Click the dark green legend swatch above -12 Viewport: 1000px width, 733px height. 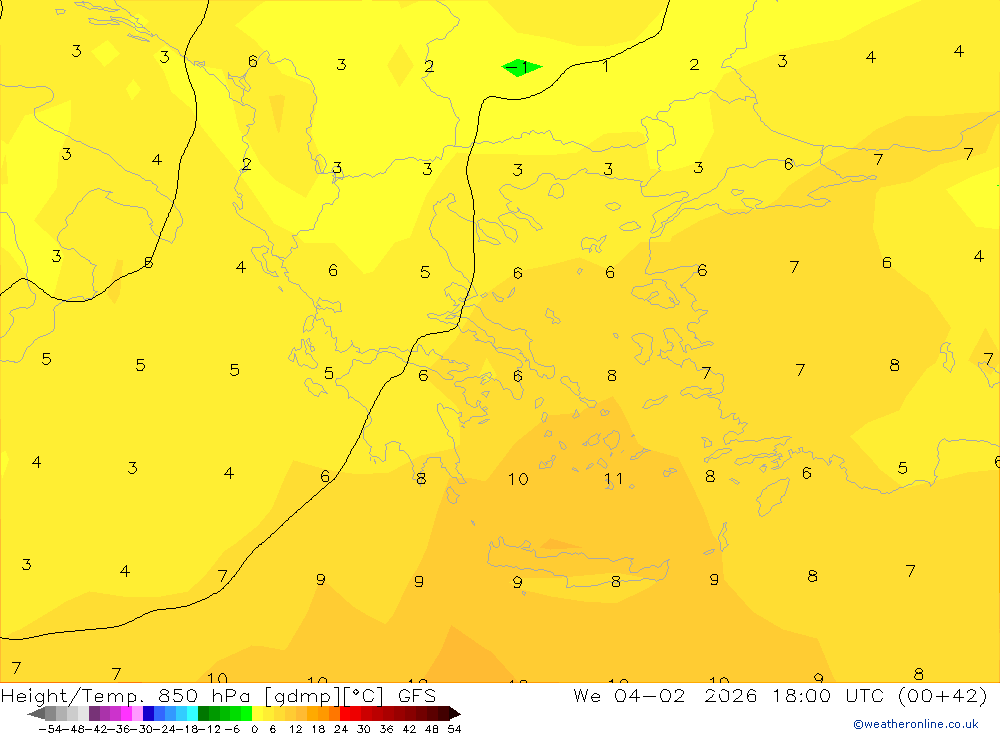(x=203, y=714)
